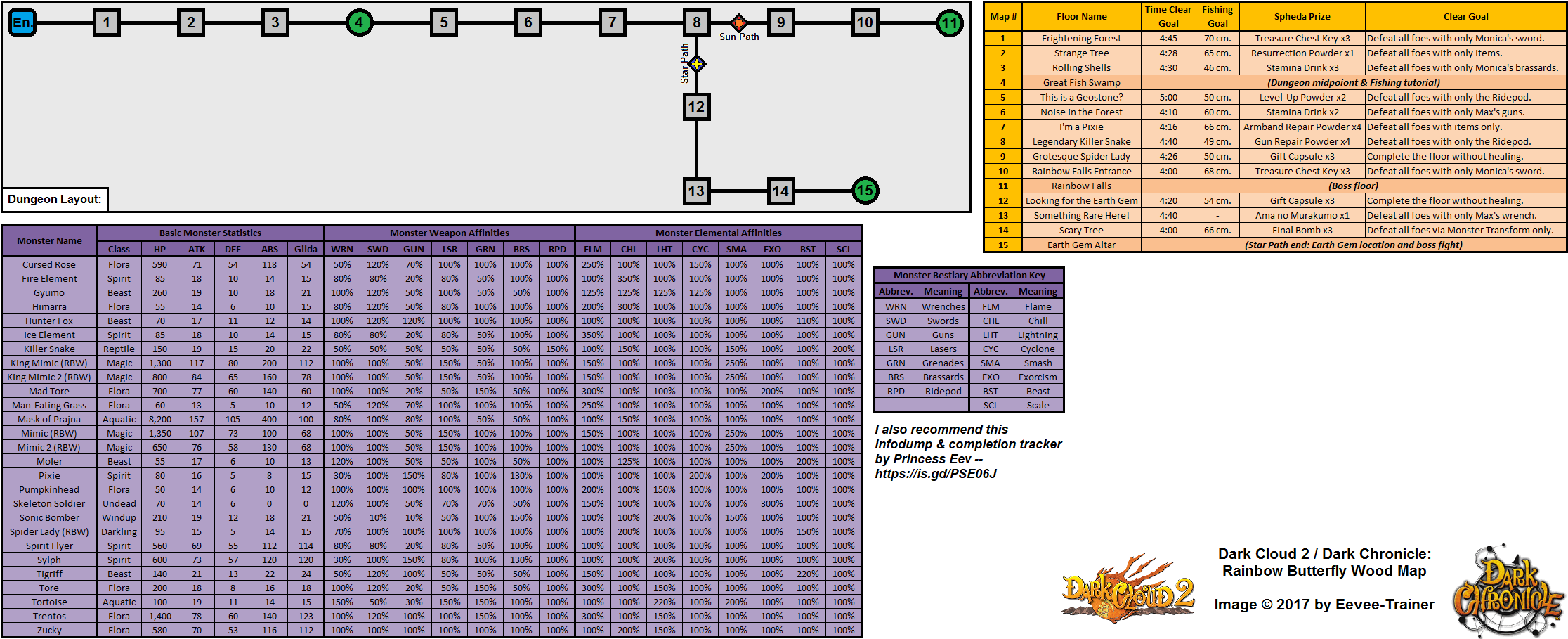Click green circle node 11 on map

click(x=950, y=22)
